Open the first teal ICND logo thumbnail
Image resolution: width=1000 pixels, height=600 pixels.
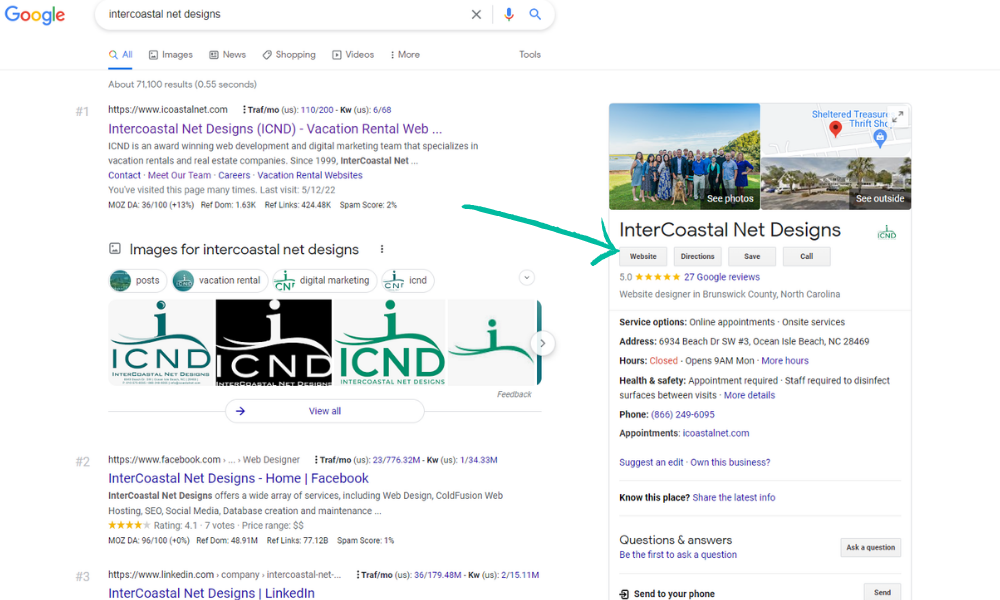coord(161,342)
